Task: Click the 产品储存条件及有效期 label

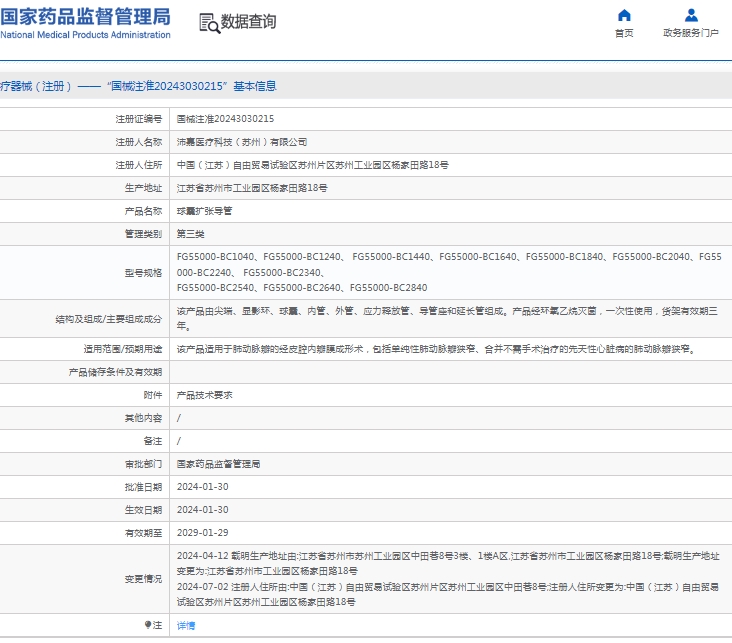Action: pyautogui.click(x=115, y=372)
